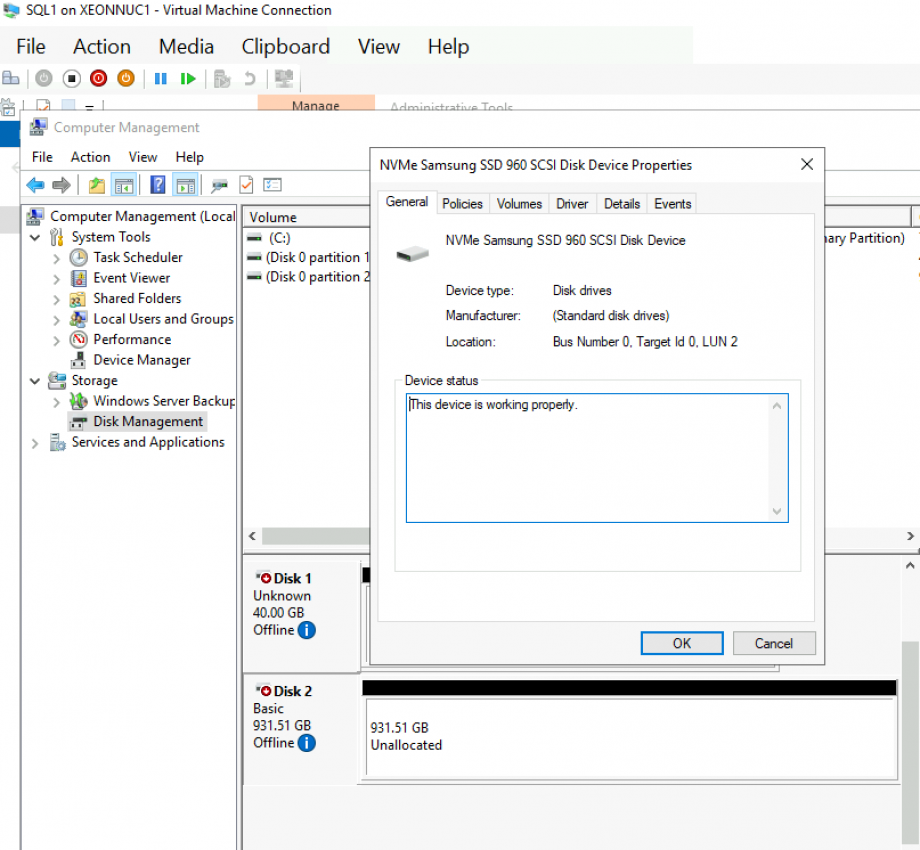The image size is (920, 850).
Task: Click the Device status box down scroll arrow
Action: pyautogui.click(x=777, y=511)
